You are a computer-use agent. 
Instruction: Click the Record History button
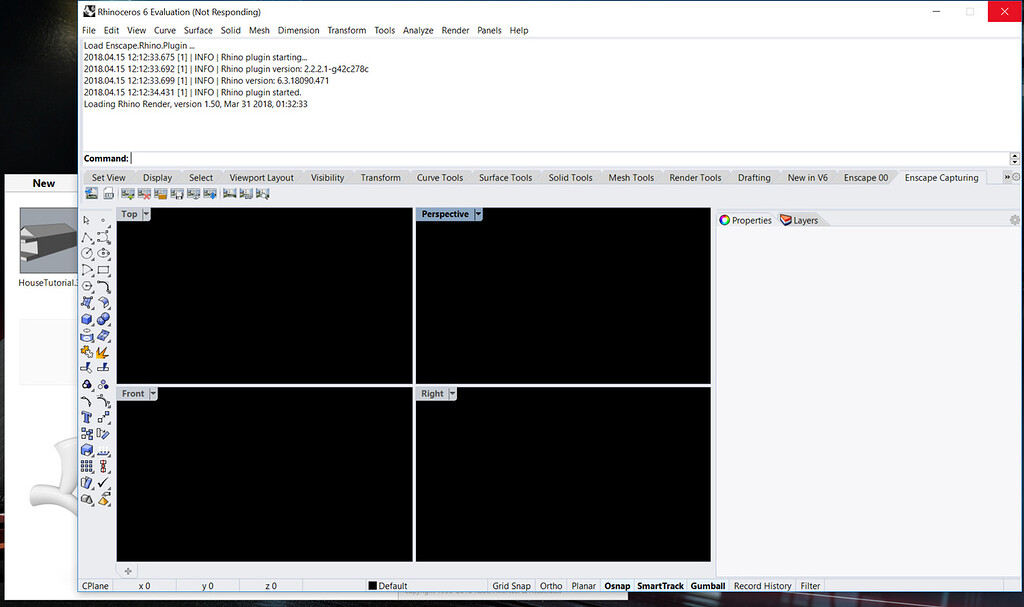pos(762,586)
